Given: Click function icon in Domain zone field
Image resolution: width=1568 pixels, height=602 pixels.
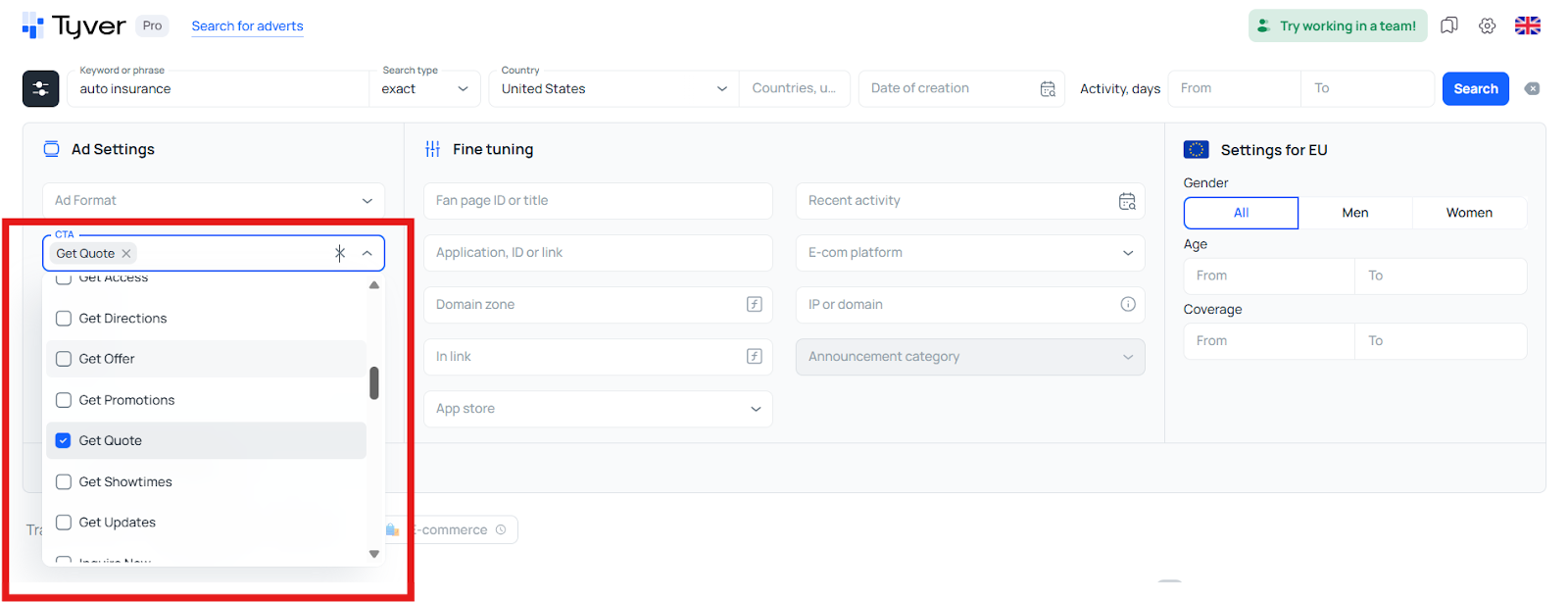Looking at the screenshot, I should click(754, 304).
